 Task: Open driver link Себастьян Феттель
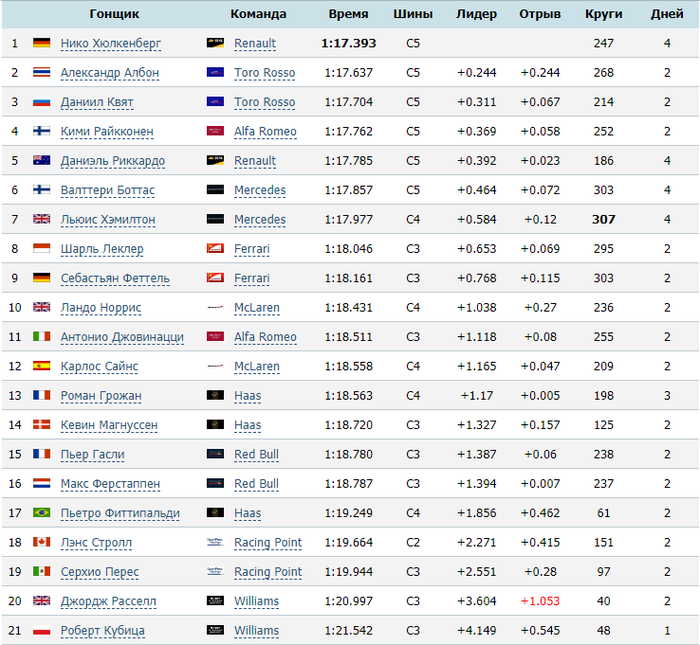(114, 279)
